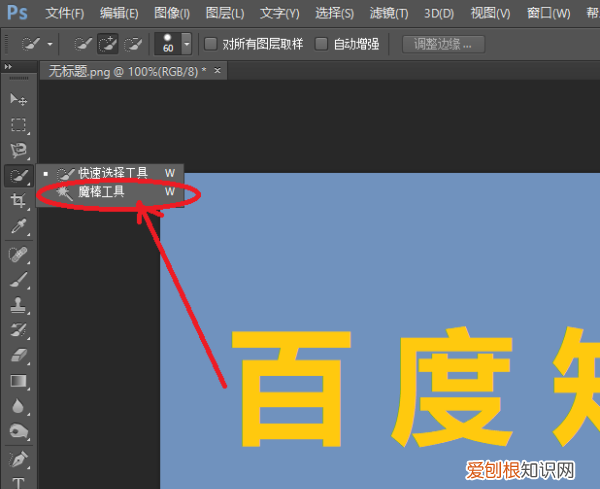Close the 无标题.png document tab

217,70
